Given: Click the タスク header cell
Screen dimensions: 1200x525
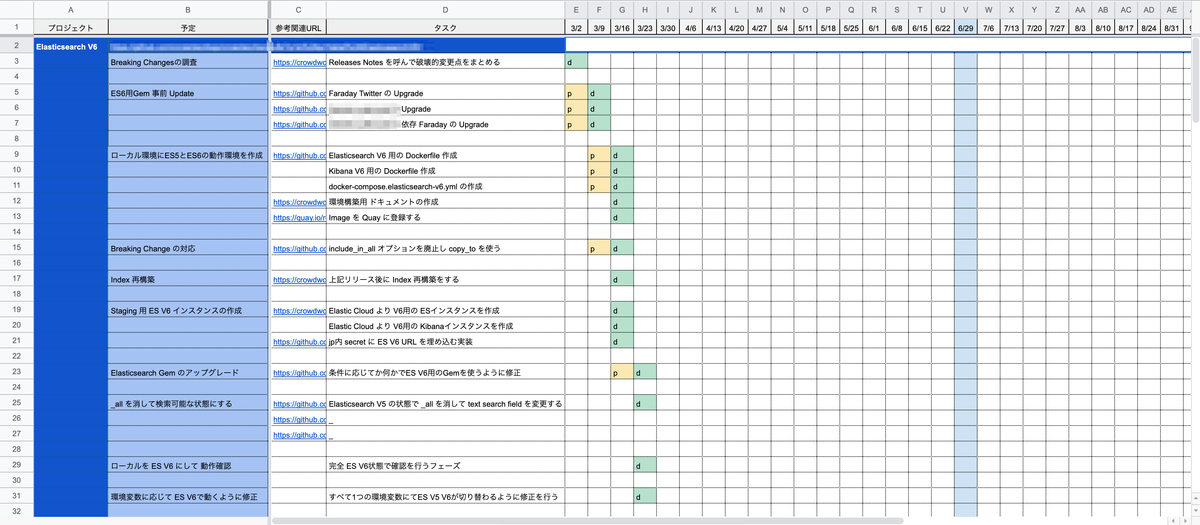Looking at the screenshot, I should click(x=445, y=27).
